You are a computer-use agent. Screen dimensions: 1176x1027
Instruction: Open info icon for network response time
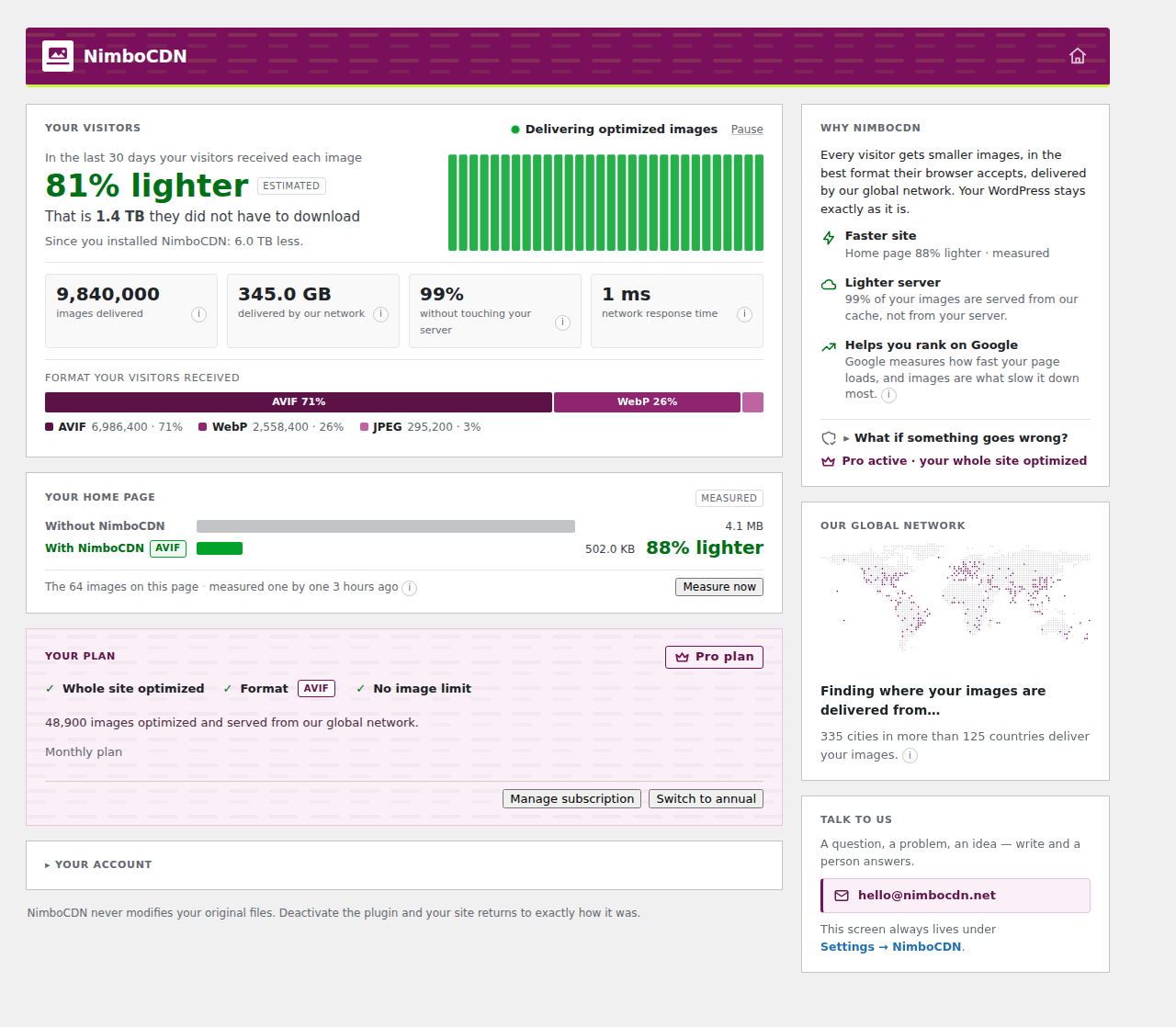pos(744,314)
